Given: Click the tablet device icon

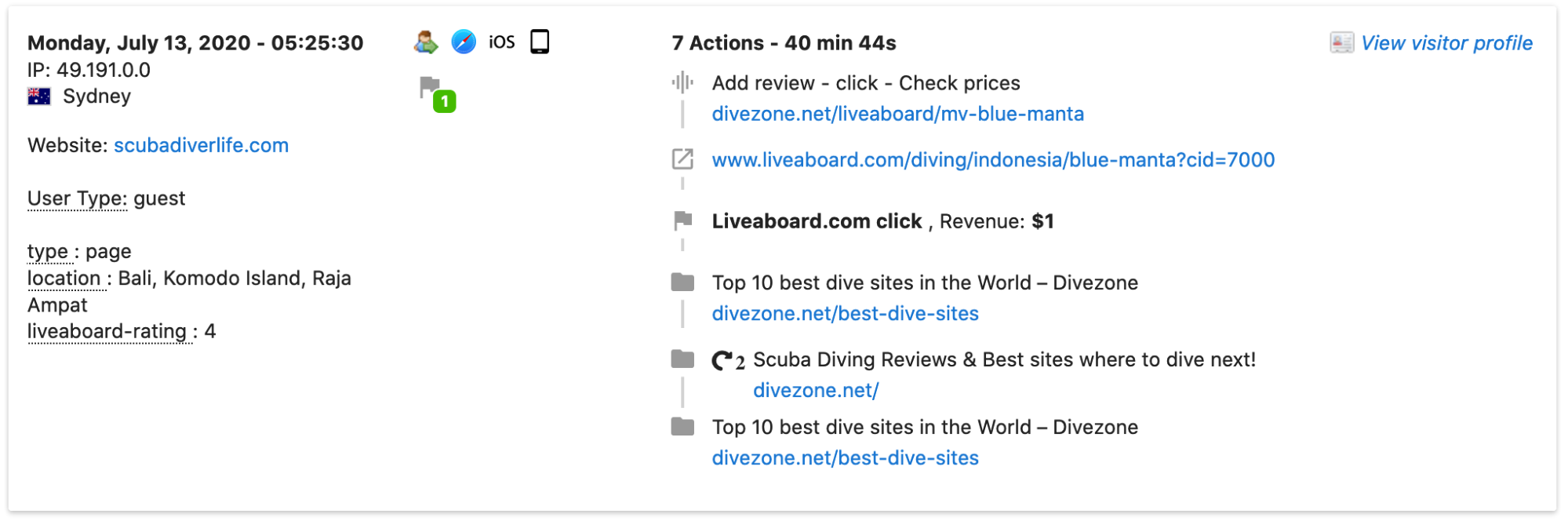Looking at the screenshot, I should 540,42.
